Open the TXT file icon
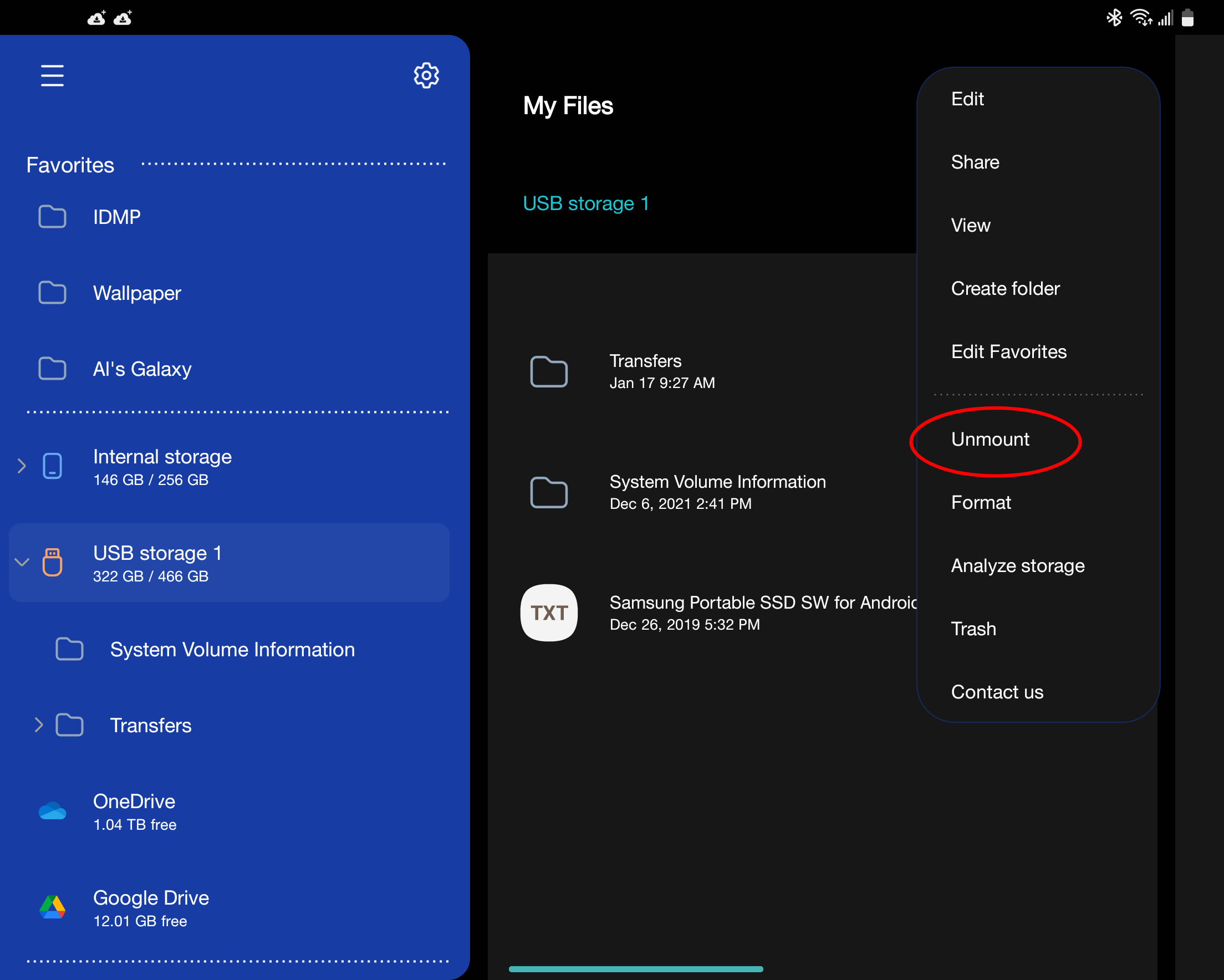This screenshot has height=980, width=1224. (548, 612)
